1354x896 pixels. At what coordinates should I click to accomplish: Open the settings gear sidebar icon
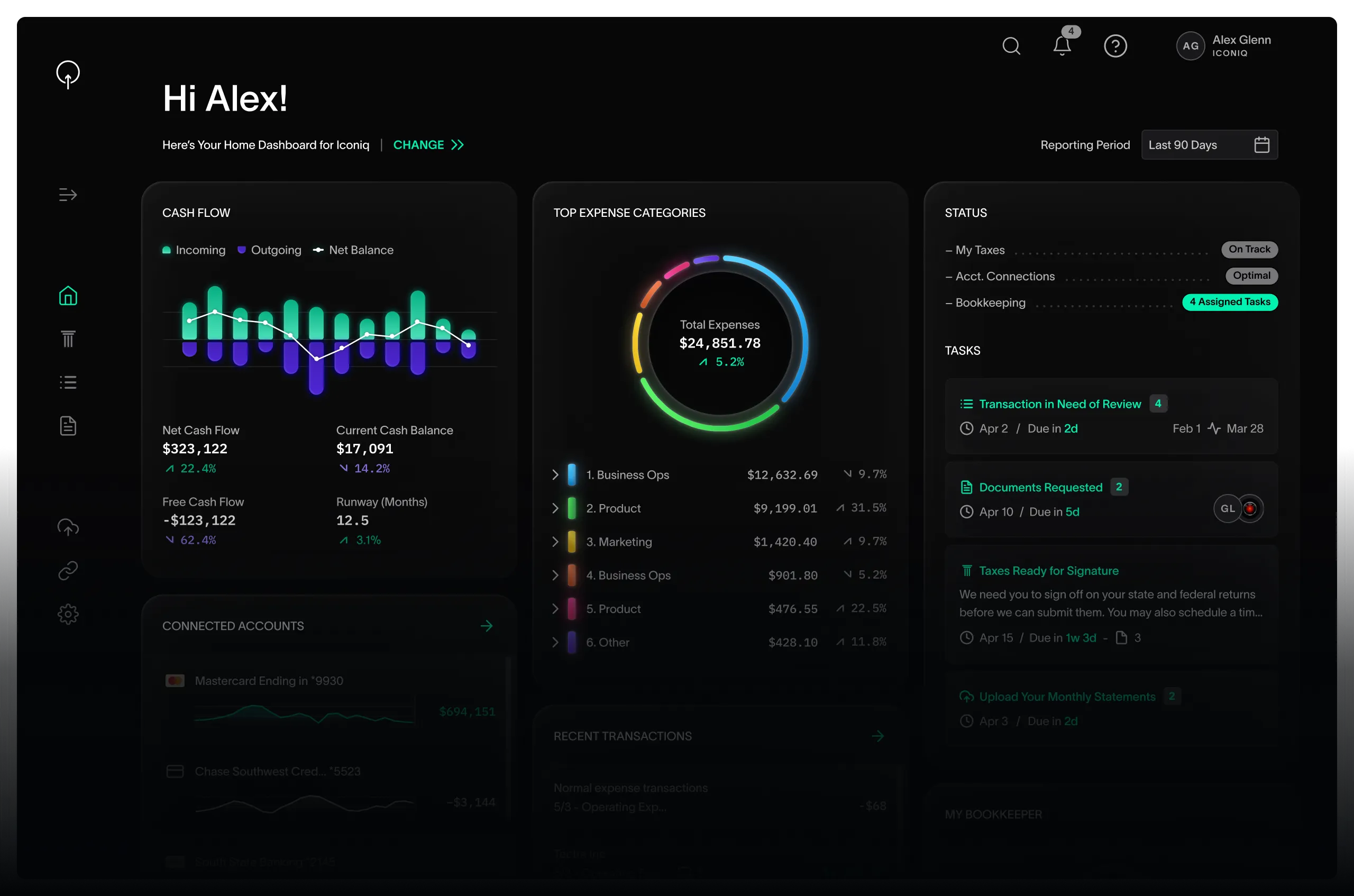(x=68, y=614)
